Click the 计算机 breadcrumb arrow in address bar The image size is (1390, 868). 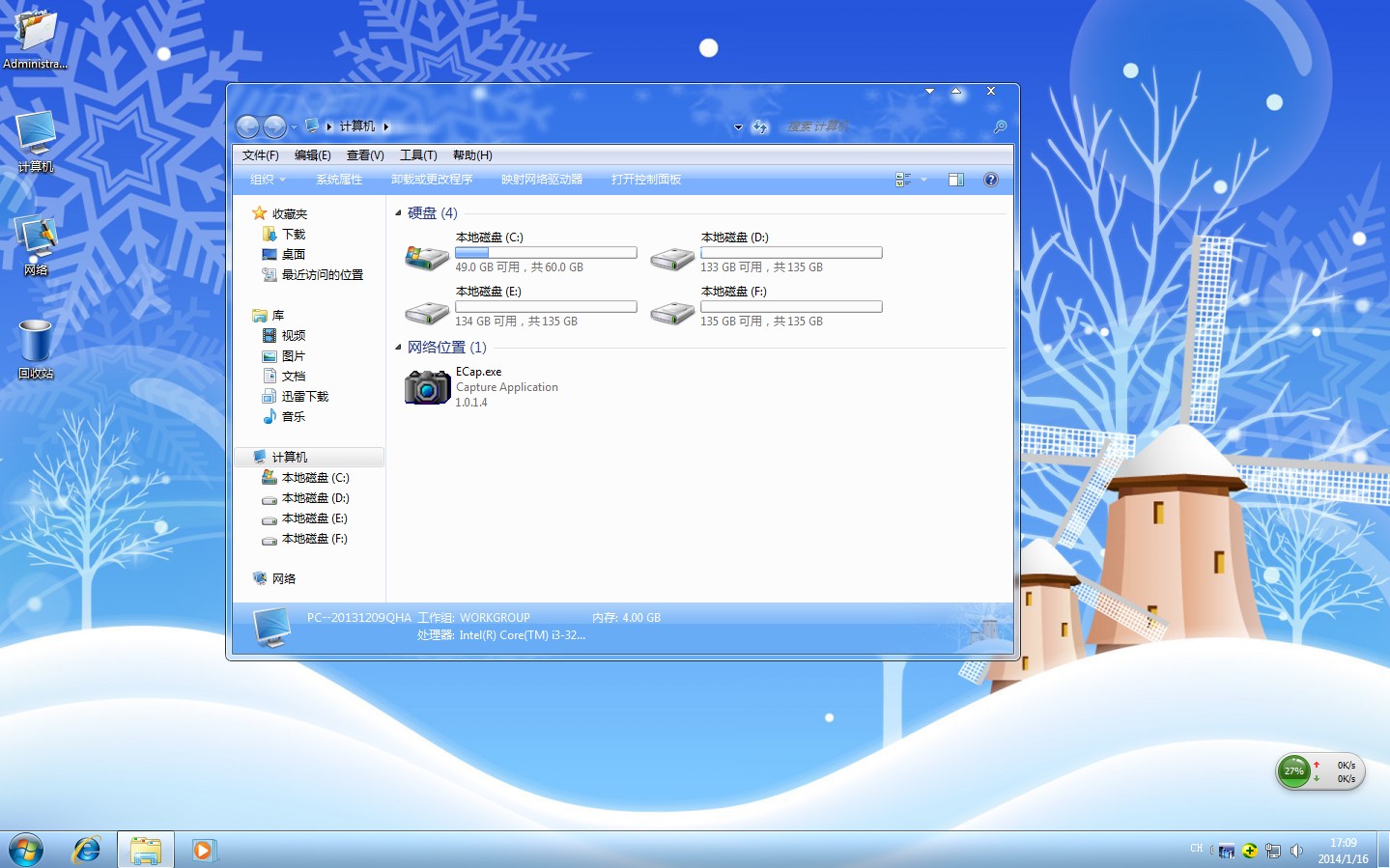(386, 126)
